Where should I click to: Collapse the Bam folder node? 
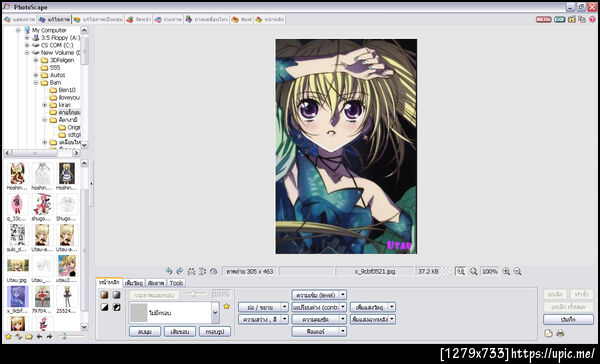[x=36, y=83]
